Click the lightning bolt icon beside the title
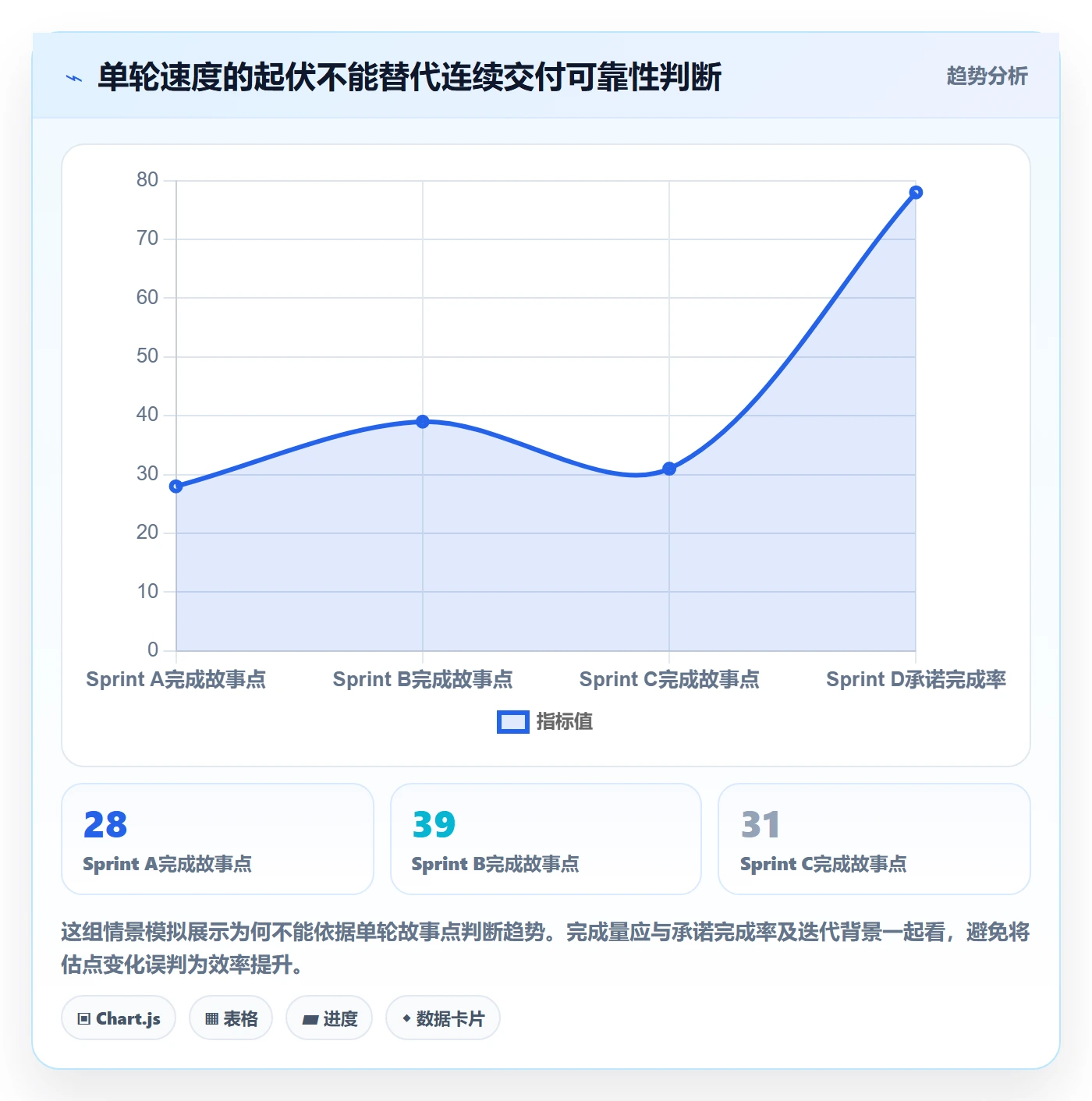1092x1101 pixels. [74, 78]
